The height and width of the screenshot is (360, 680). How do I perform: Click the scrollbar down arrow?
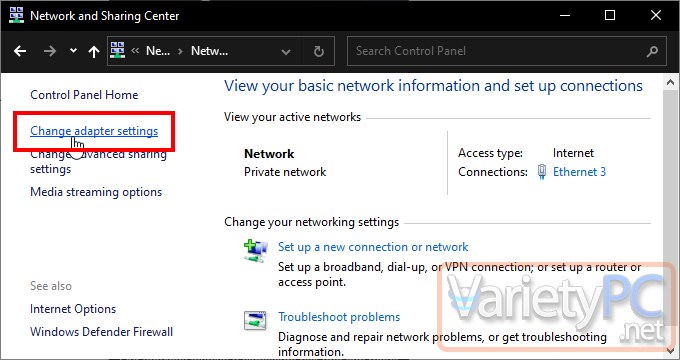pyautogui.click(x=670, y=349)
